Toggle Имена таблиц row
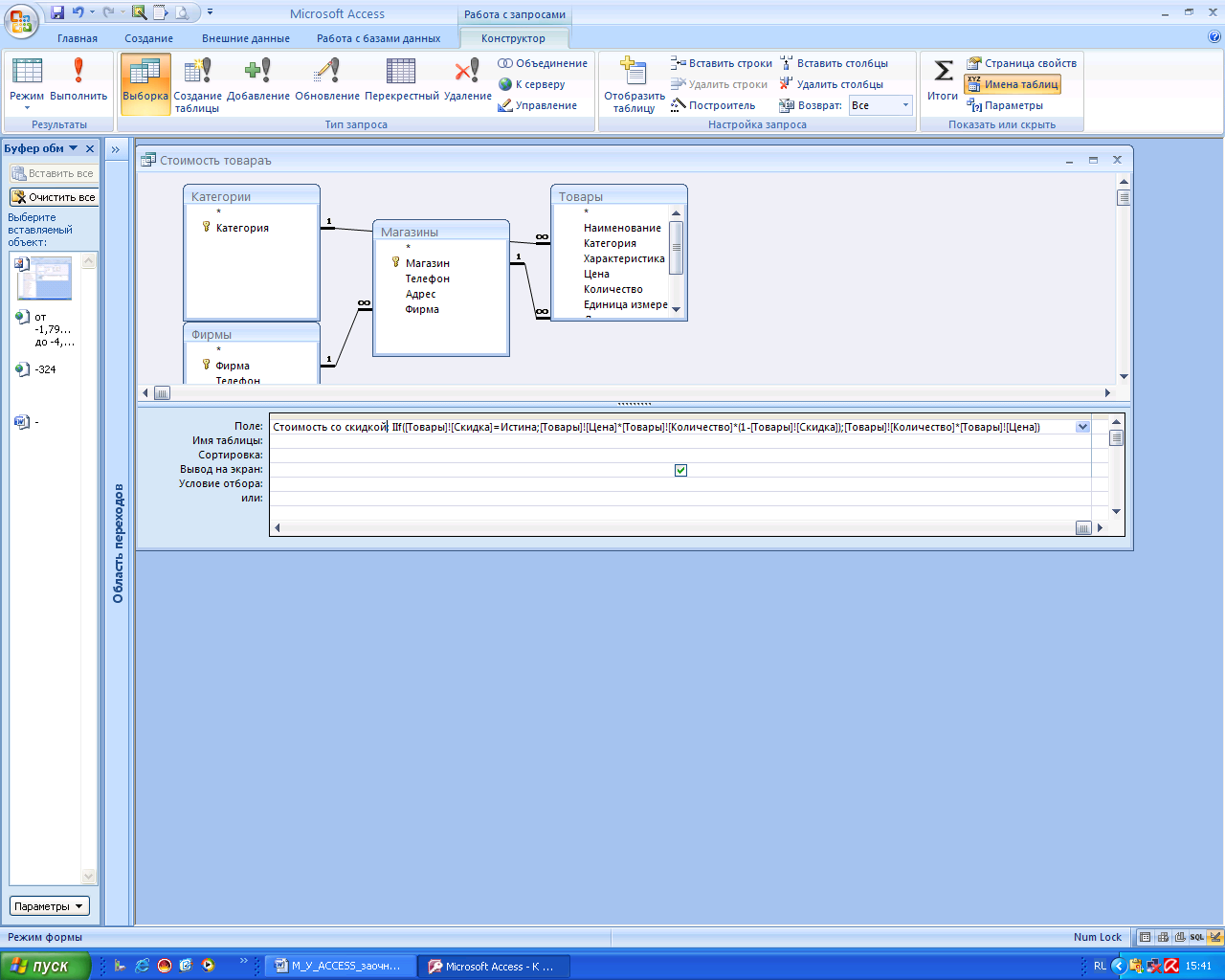The width and height of the screenshot is (1225, 980). coord(1013,84)
